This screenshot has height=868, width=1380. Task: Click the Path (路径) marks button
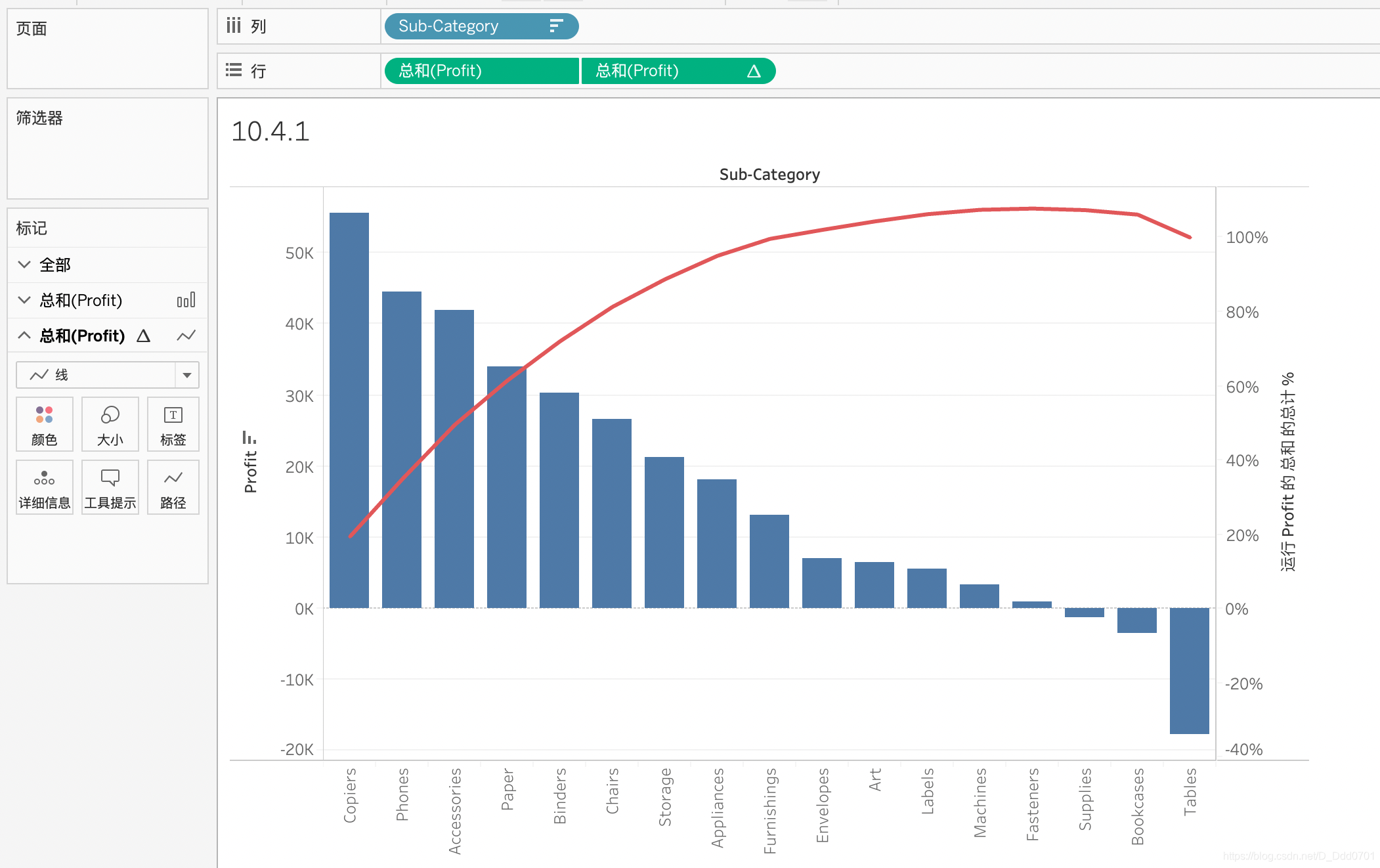coord(173,487)
